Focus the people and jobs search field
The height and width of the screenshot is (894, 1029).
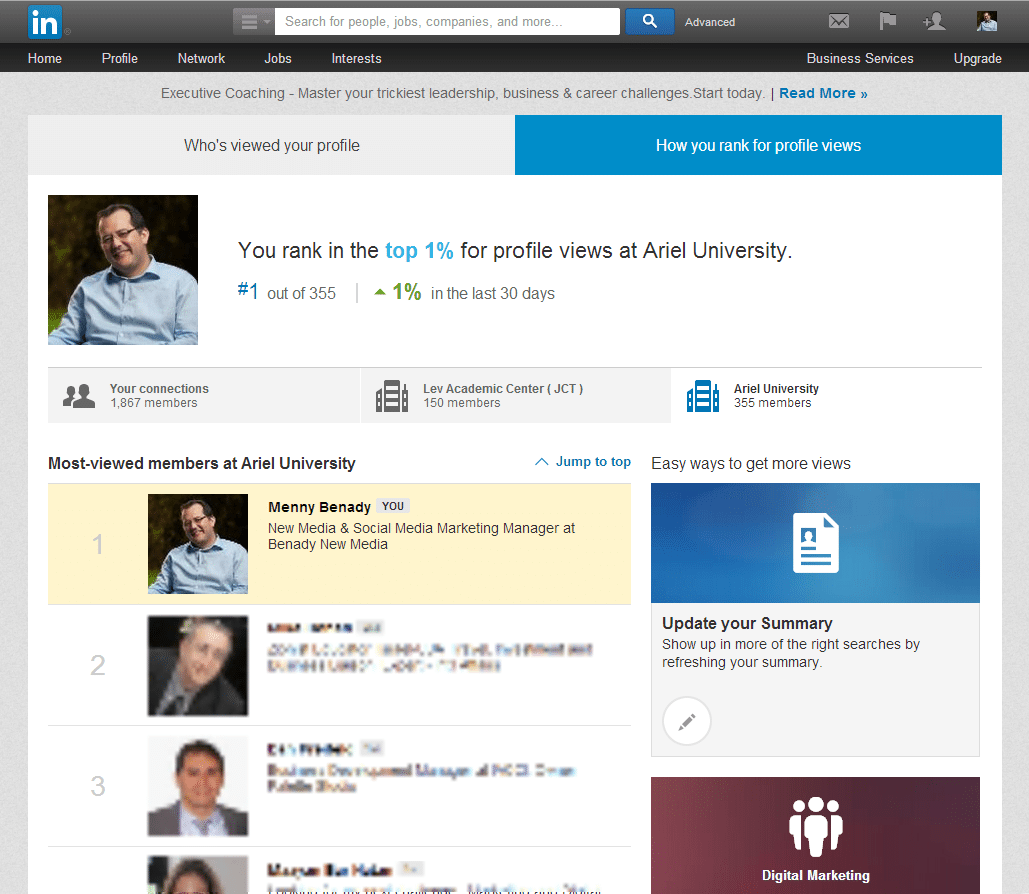tap(447, 22)
